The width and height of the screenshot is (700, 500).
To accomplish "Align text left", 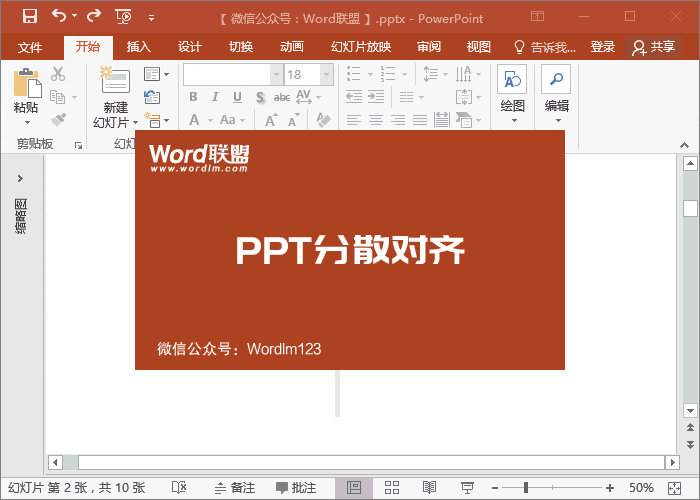I will pyautogui.click(x=354, y=120).
